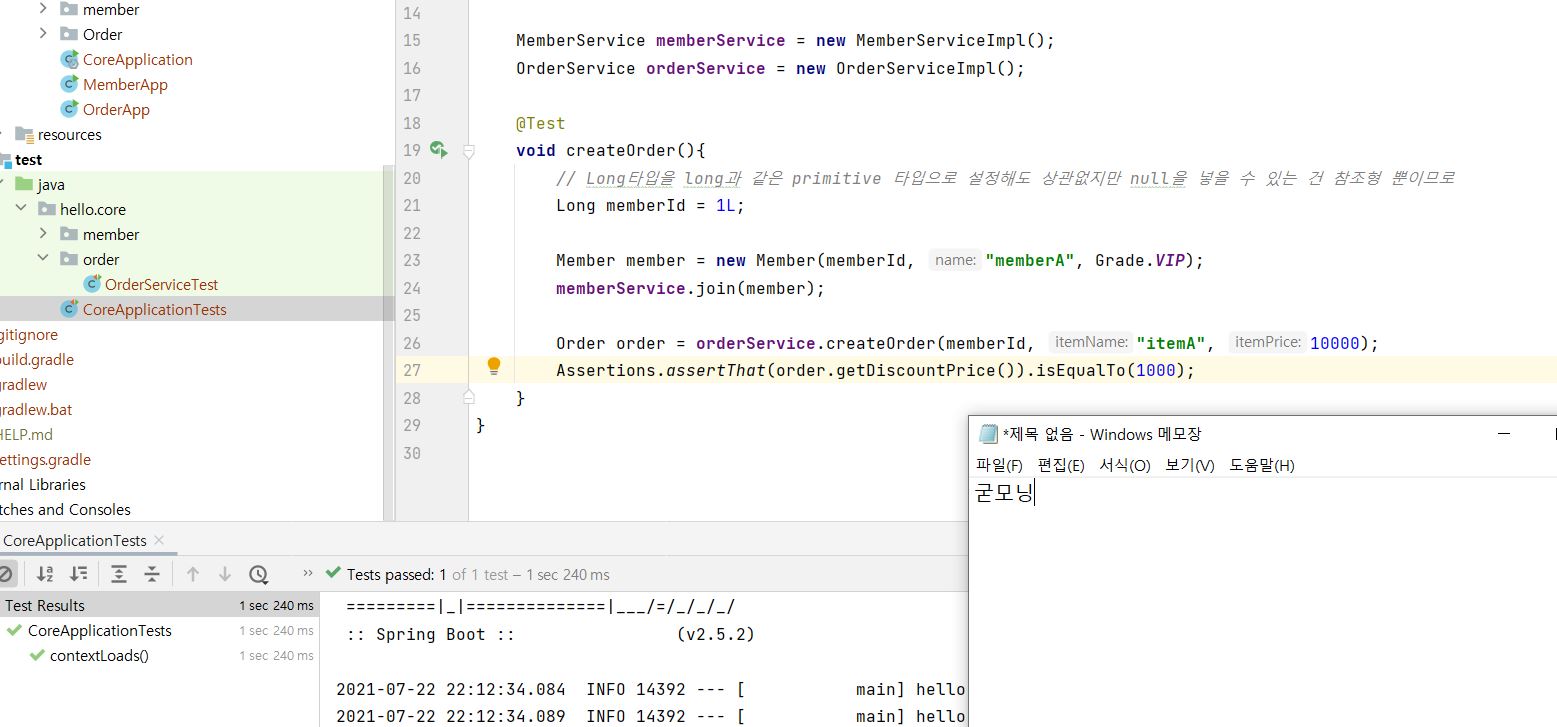
Task: Click the Grade.VIP reference
Action: tap(1140, 260)
